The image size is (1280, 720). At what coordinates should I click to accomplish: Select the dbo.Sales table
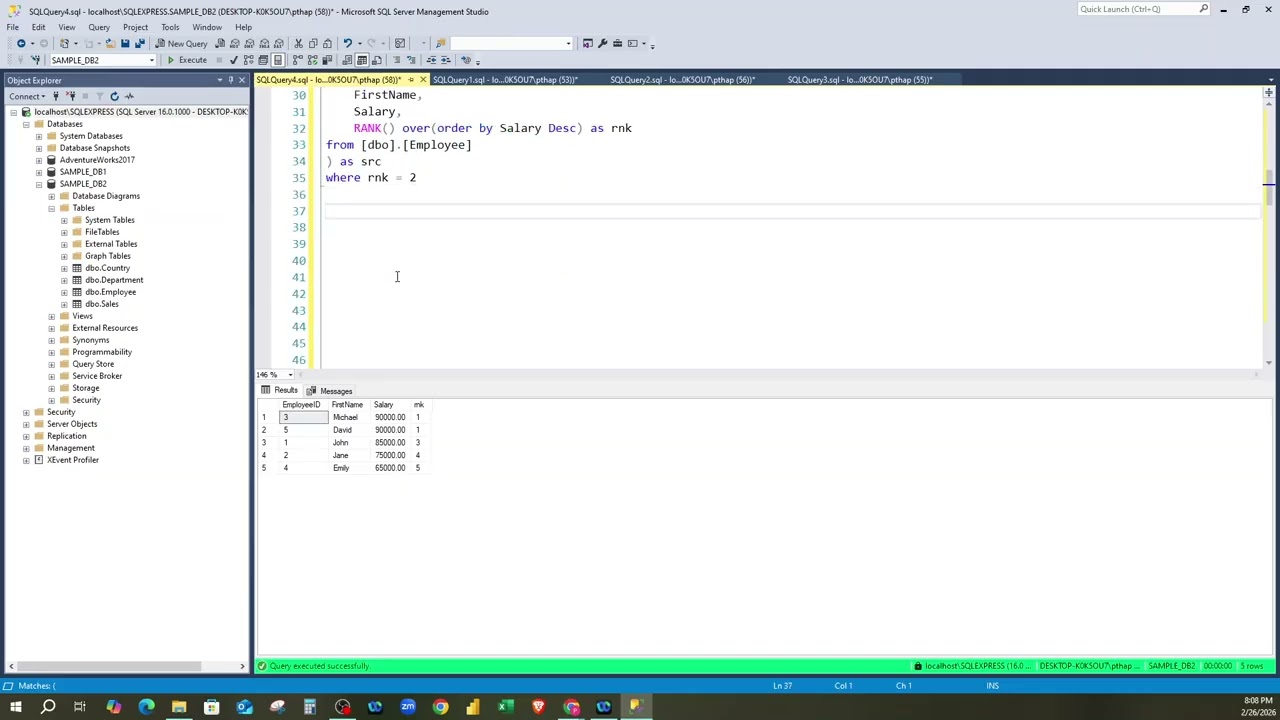(x=101, y=304)
